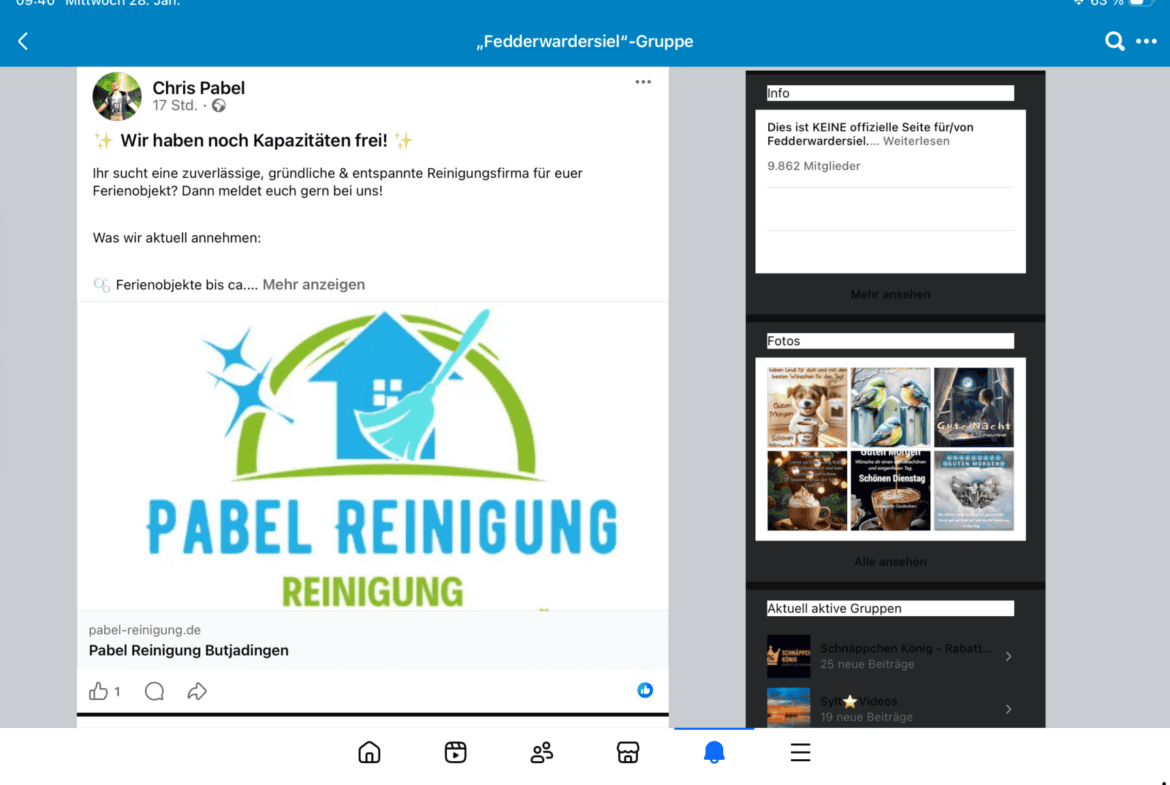This screenshot has height=785, width=1170.
Task: Open comments with speech bubble icon
Action: [154, 691]
